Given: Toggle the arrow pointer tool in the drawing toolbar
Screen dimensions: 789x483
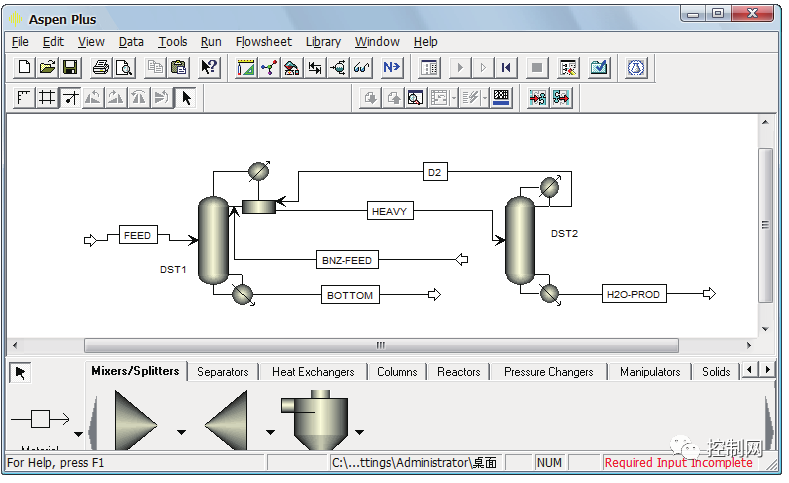Looking at the screenshot, I should (x=185, y=97).
